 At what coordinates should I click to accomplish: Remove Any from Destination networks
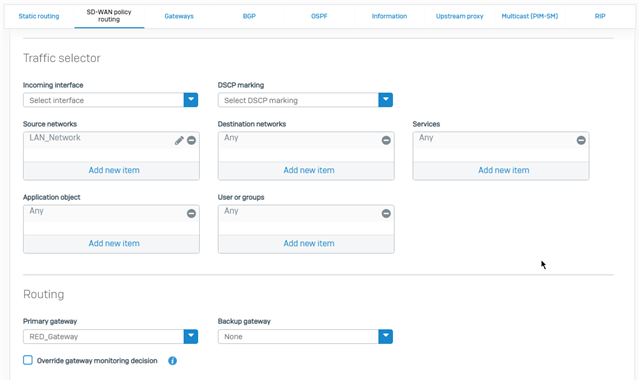(x=386, y=140)
